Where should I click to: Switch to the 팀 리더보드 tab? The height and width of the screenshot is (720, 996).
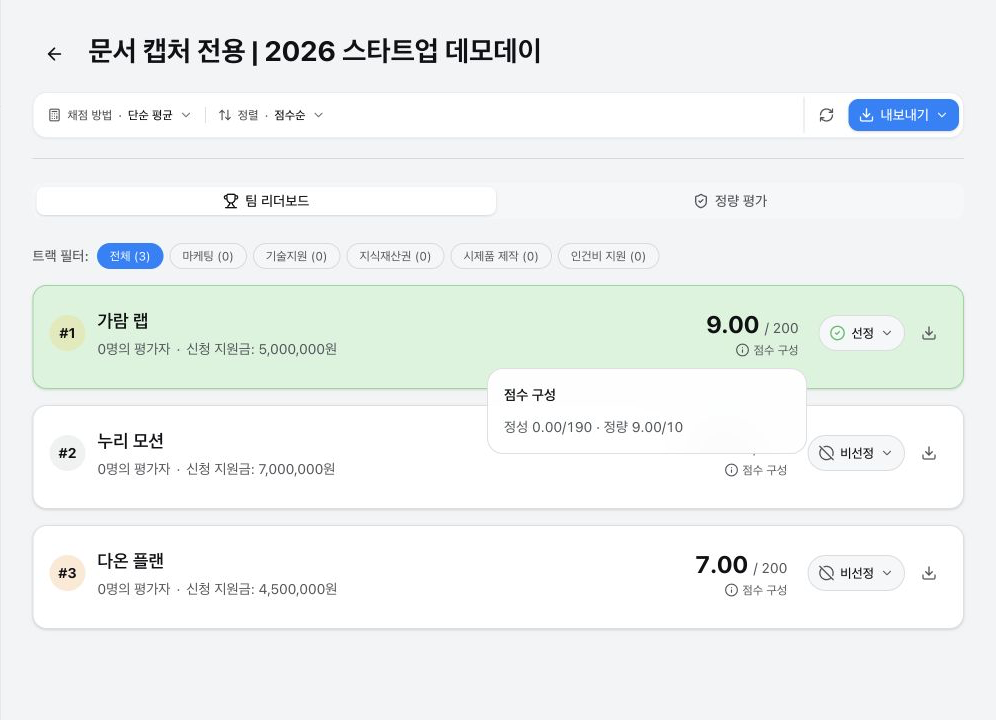[x=266, y=201]
